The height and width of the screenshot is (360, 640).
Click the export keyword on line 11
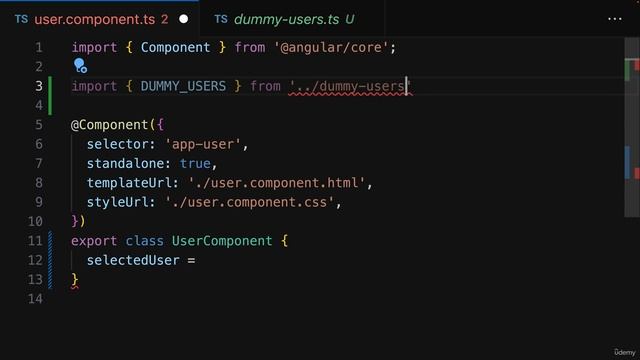click(x=94, y=241)
